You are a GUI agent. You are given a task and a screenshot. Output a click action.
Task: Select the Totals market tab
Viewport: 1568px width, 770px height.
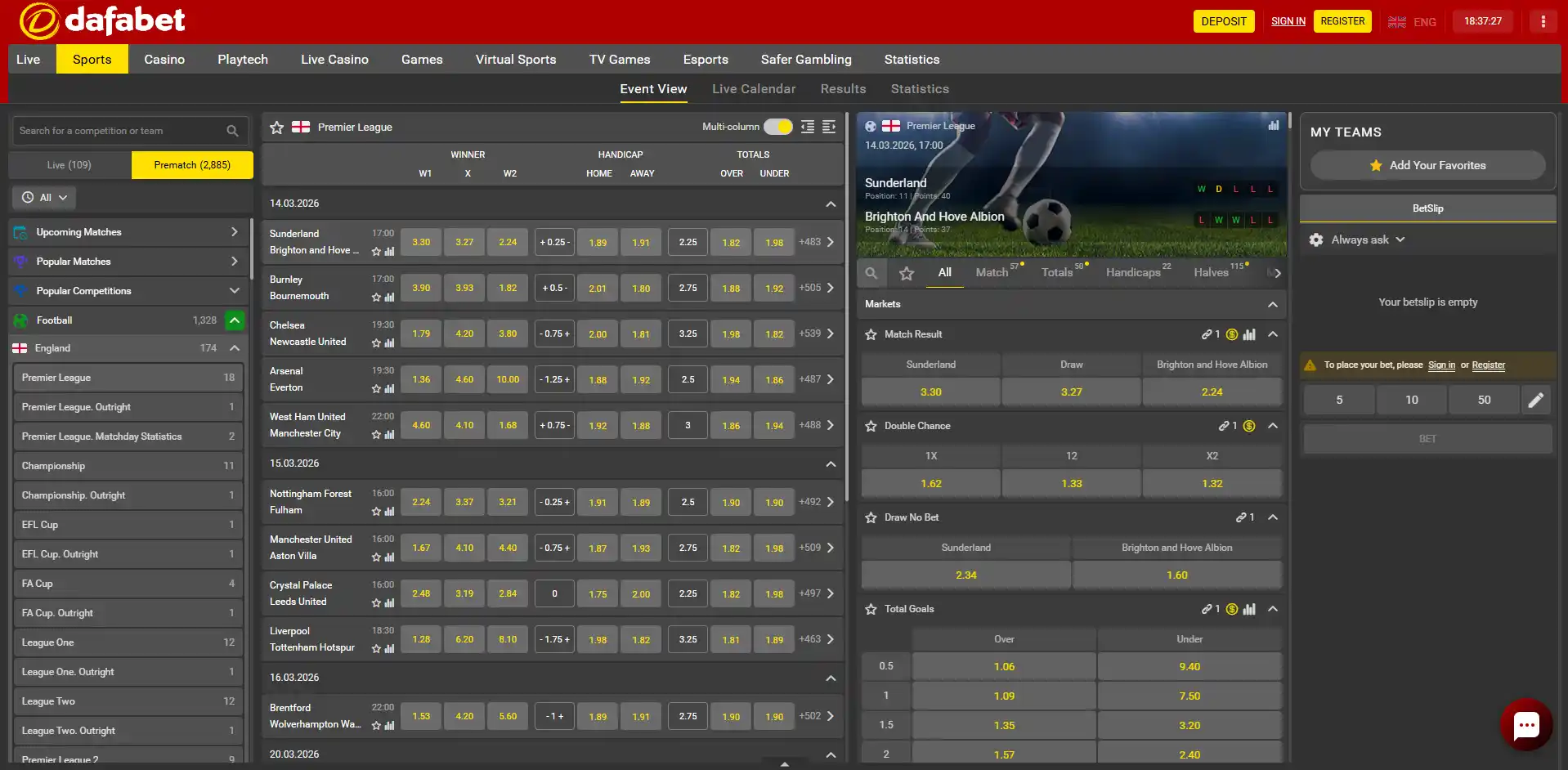(x=1057, y=272)
